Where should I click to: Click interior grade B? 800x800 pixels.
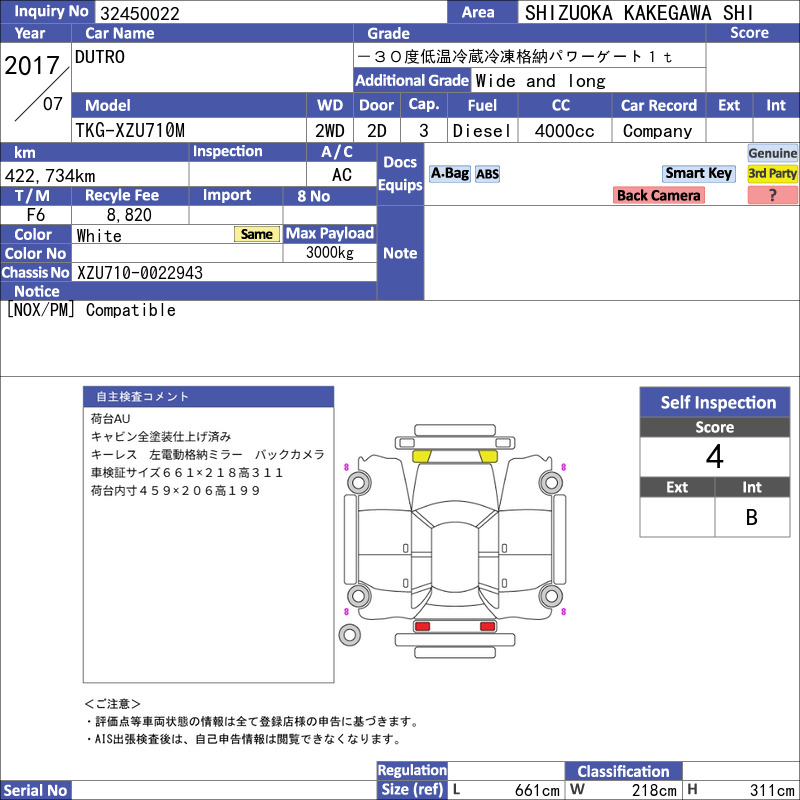[x=752, y=517]
